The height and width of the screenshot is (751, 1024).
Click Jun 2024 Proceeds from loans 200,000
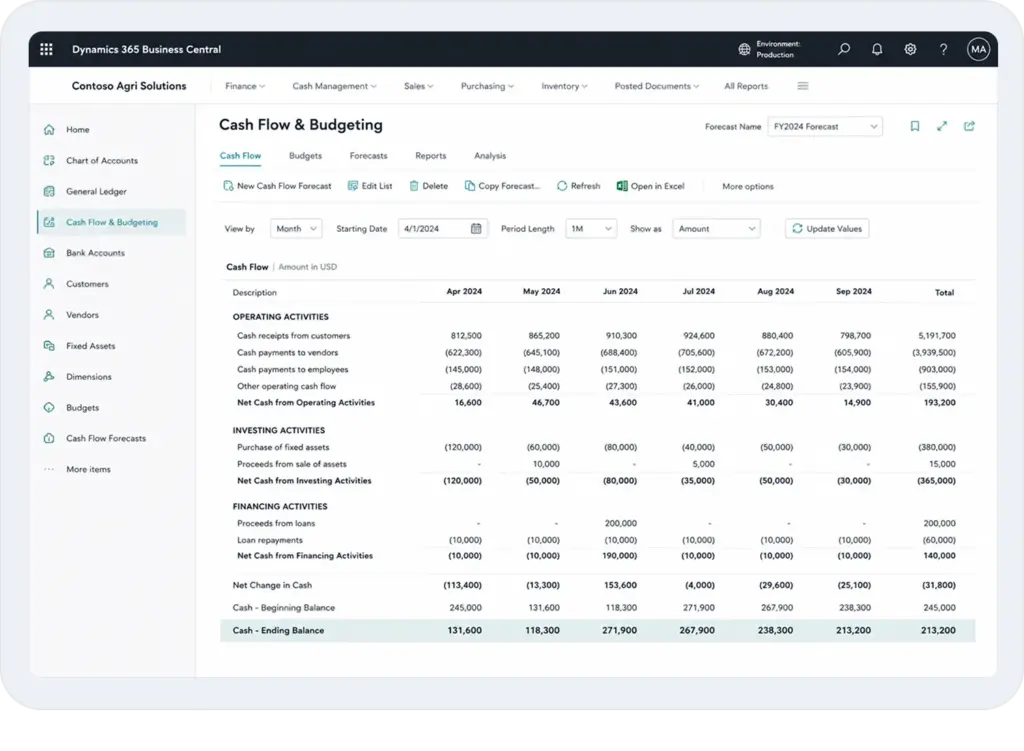pyautogui.click(x=620, y=523)
